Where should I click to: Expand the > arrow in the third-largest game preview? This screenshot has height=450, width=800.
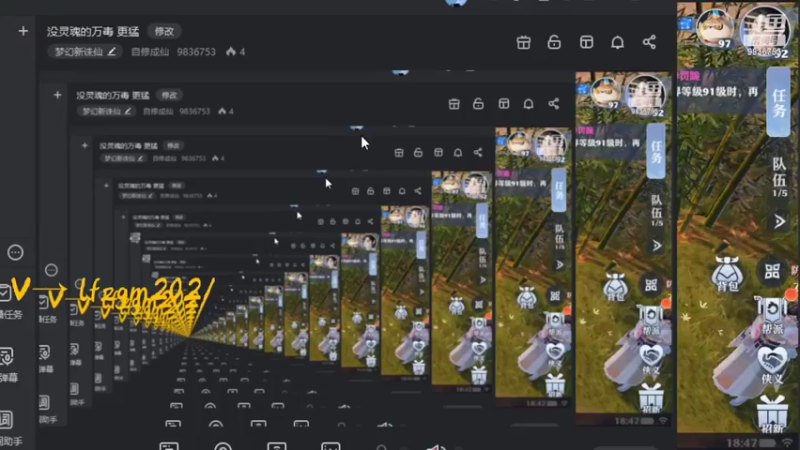pos(560,265)
